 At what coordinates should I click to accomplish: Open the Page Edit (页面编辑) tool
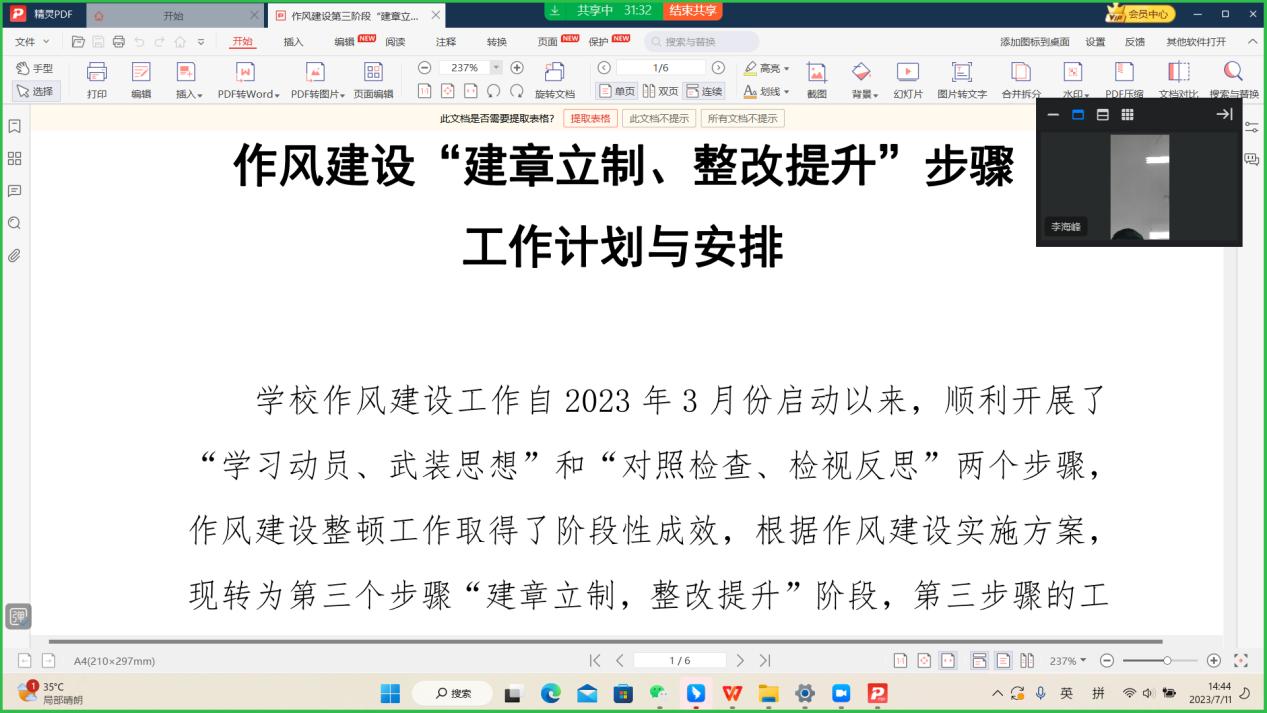click(x=373, y=80)
